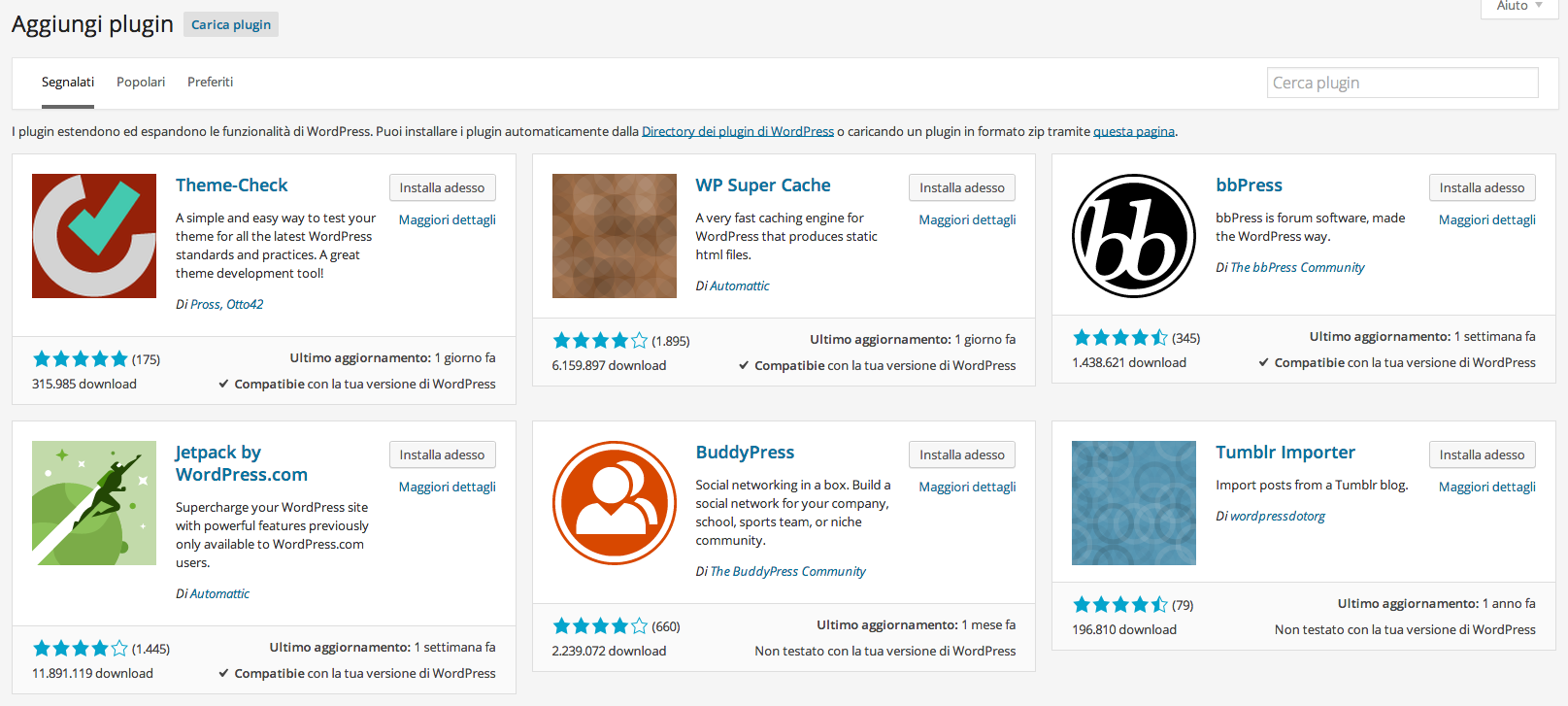The width and height of the screenshot is (1568, 706).
Task: Follow the questa pagina link
Action: [x=1134, y=131]
